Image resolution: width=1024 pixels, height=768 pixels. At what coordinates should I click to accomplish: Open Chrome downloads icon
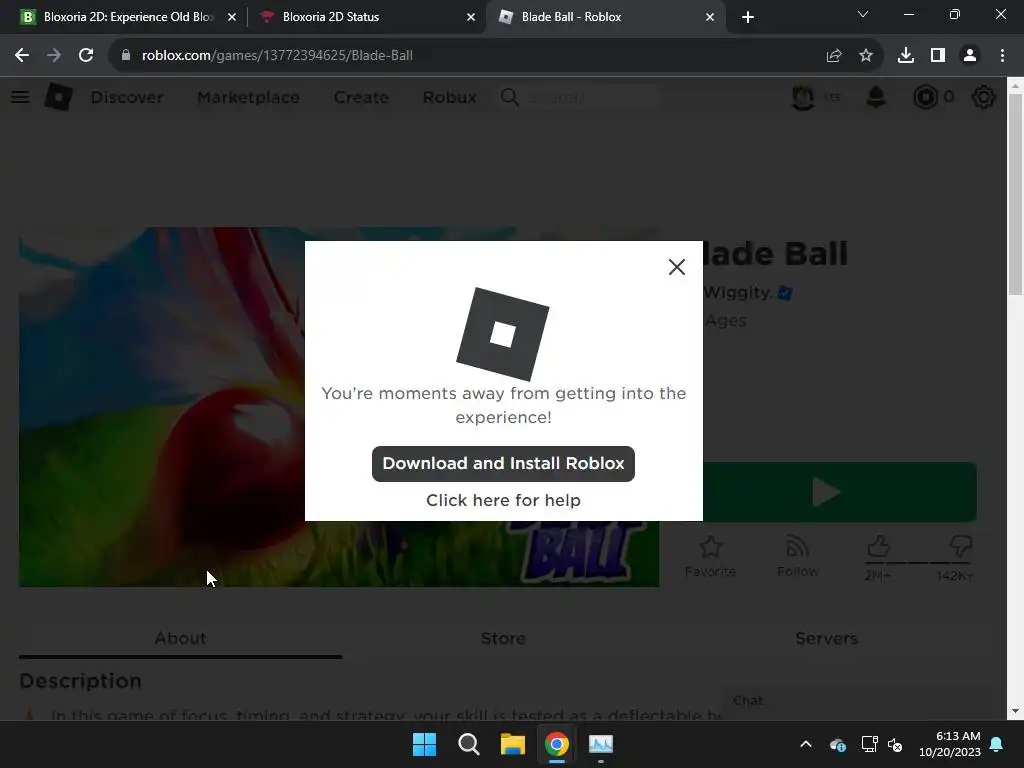[906, 56]
